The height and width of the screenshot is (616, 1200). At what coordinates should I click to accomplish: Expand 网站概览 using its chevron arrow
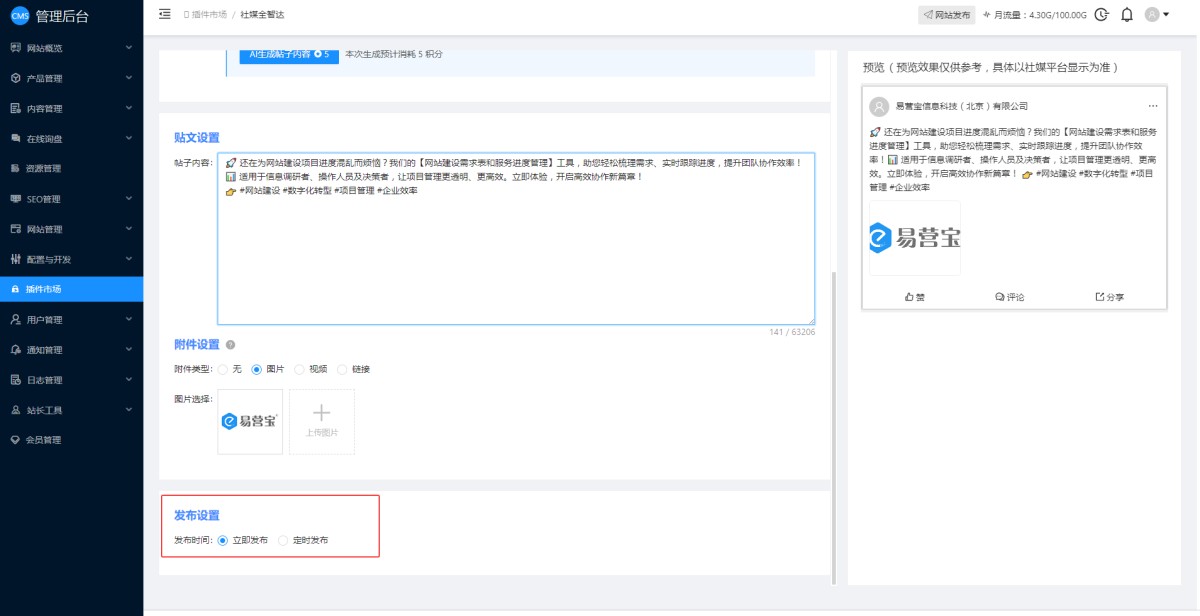click(x=129, y=48)
